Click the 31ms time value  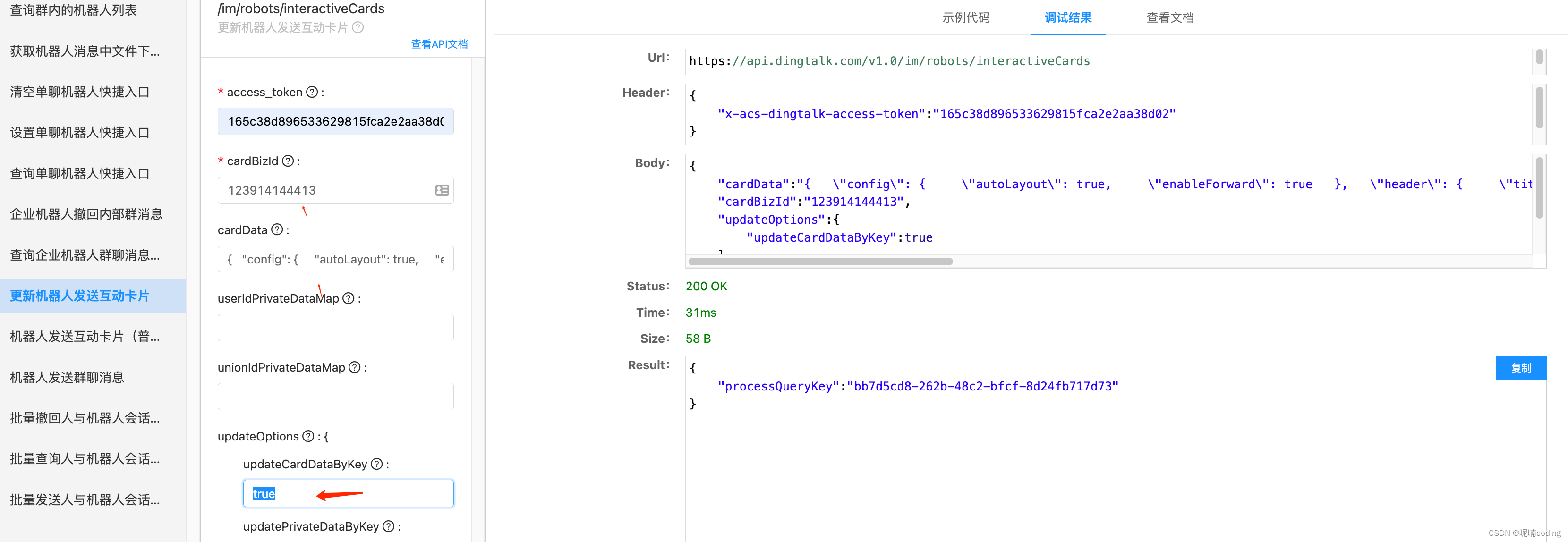[x=700, y=313]
